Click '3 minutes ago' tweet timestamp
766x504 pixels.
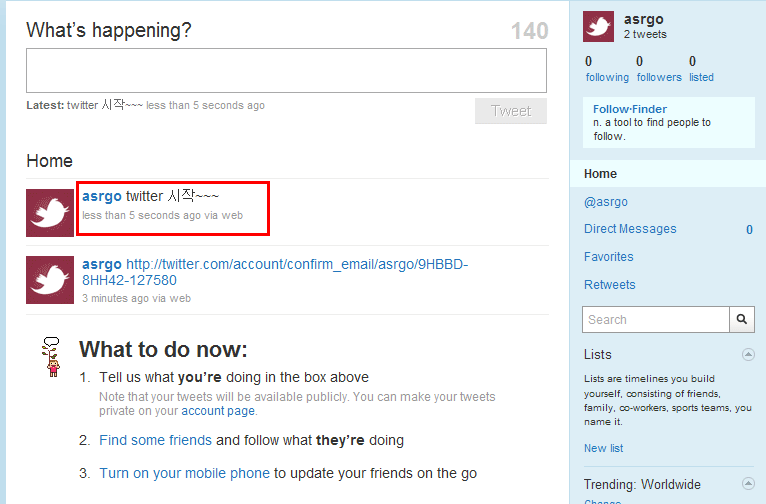(x=115, y=298)
